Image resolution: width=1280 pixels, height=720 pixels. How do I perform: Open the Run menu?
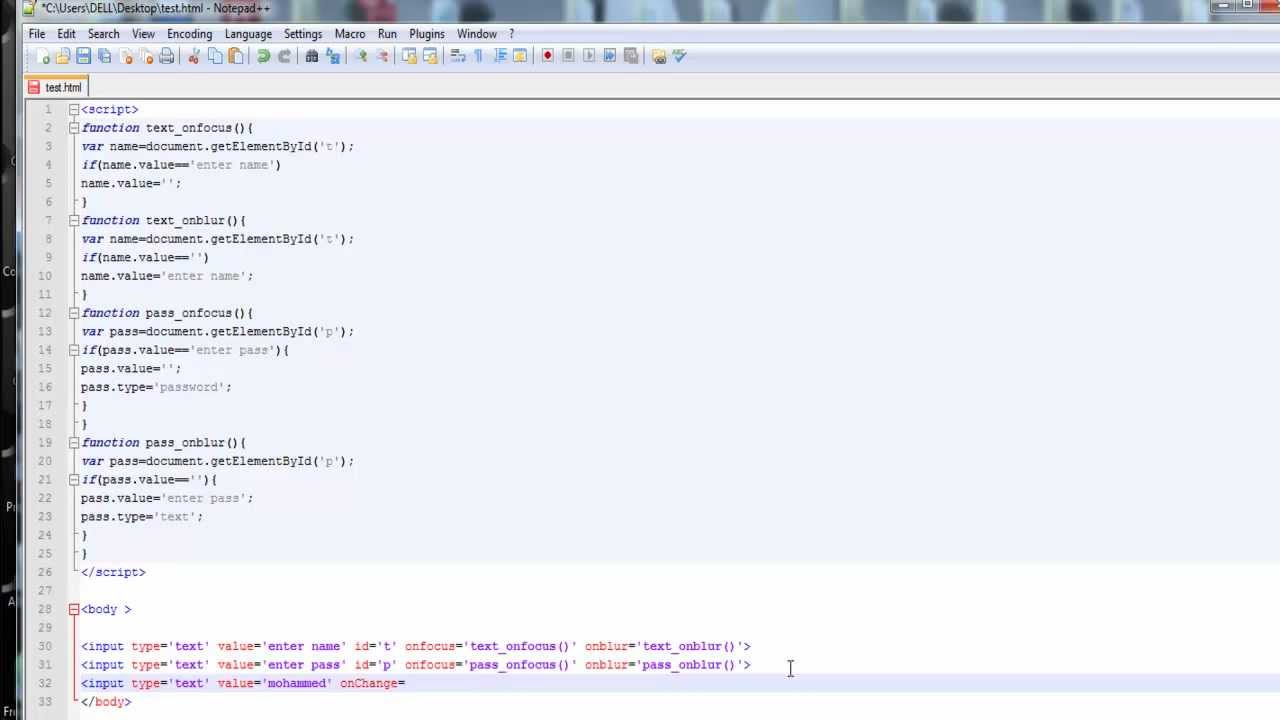point(387,34)
